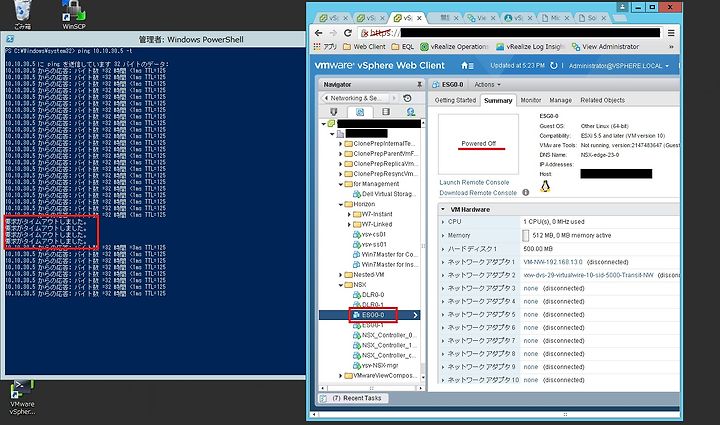Show hidden bookmarks via the overflow chevron
The width and height of the screenshot is (720, 425).
671,47
